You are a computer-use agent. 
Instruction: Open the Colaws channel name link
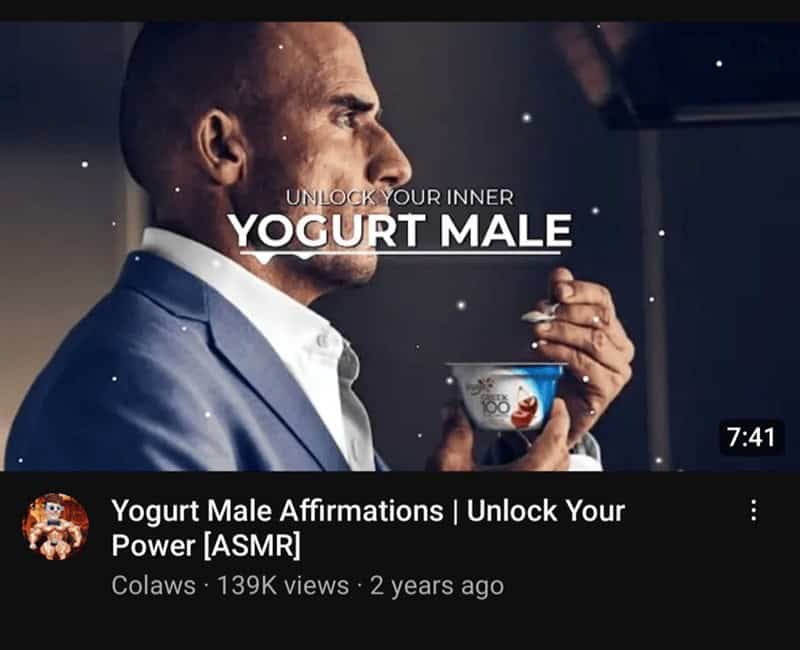pos(154,585)
